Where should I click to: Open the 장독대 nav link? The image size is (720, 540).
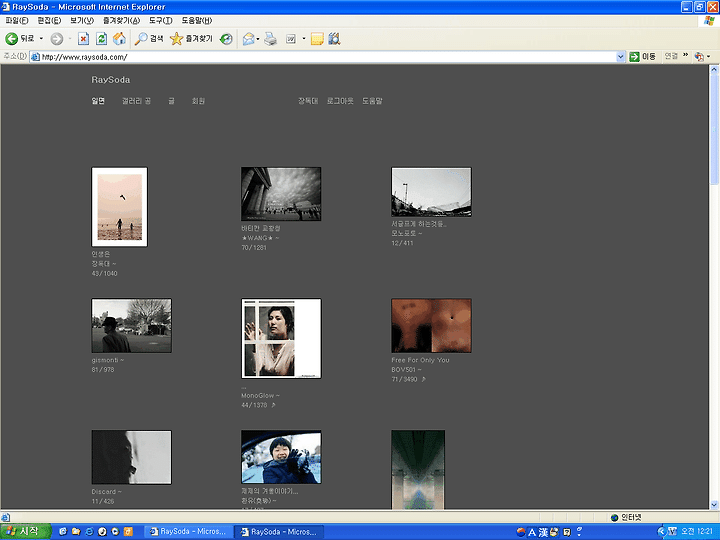pyautogui.click(x=308, y=101)
